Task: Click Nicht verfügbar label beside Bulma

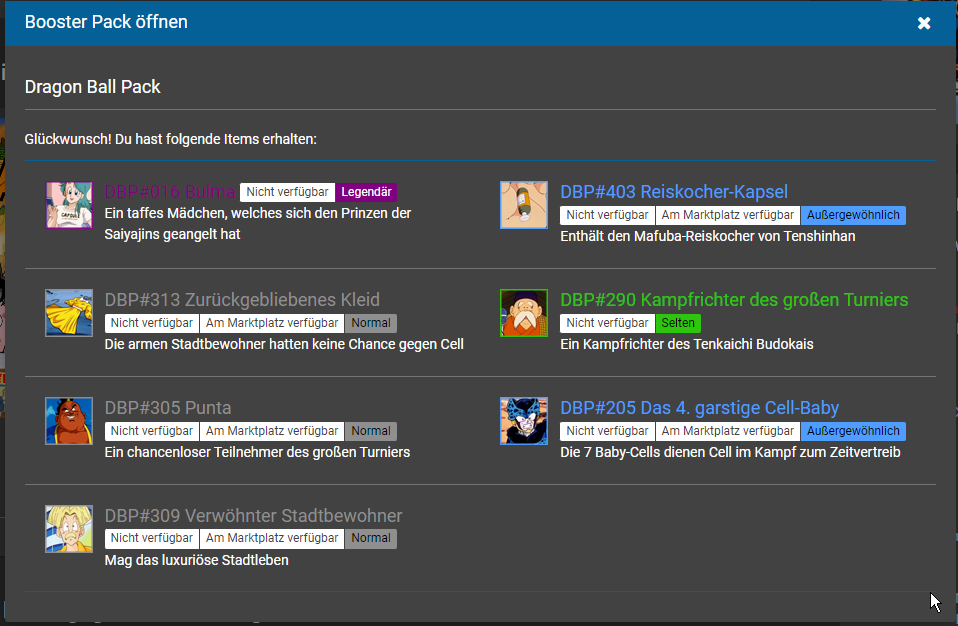Action: (287, 192)
